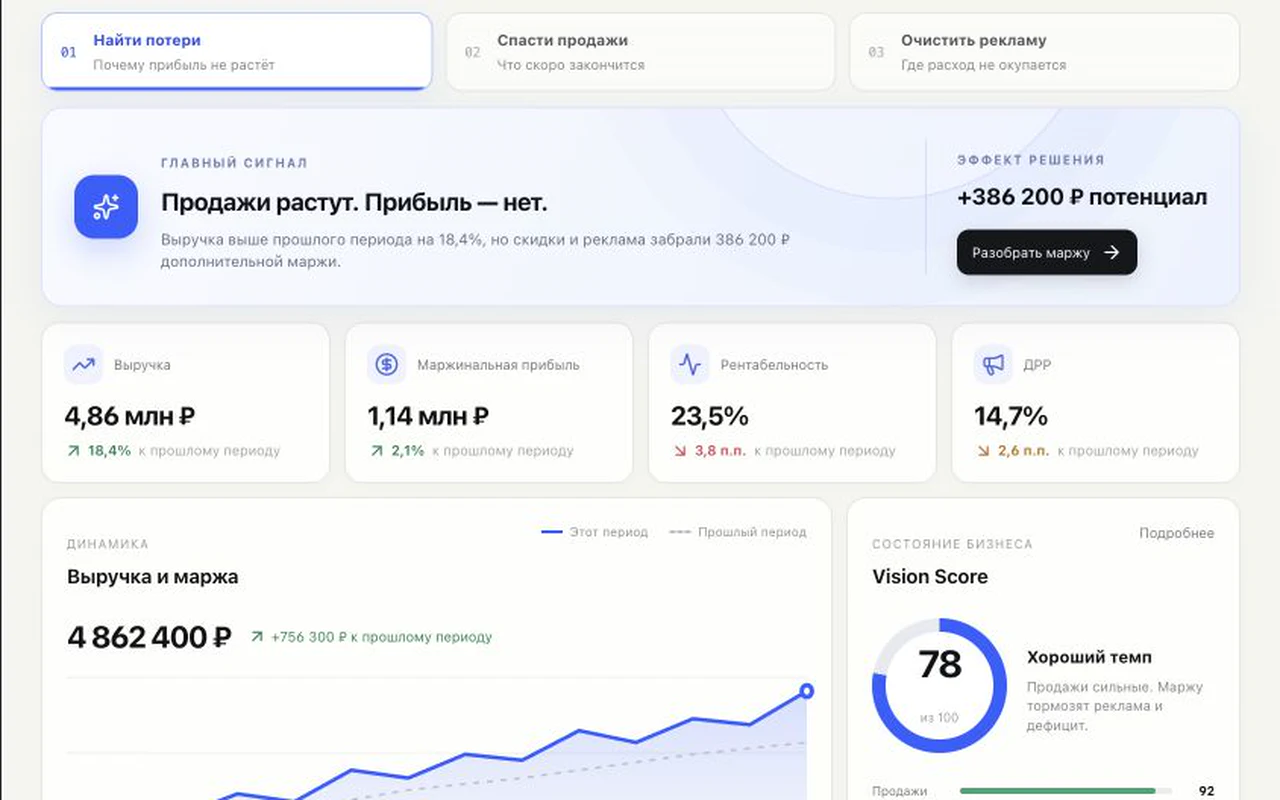The image size is (1280, 800).
Task: Click the headline "Продажи растут. Прибыль — нет."
Action: pyautogui.click(x=354, y=203)
